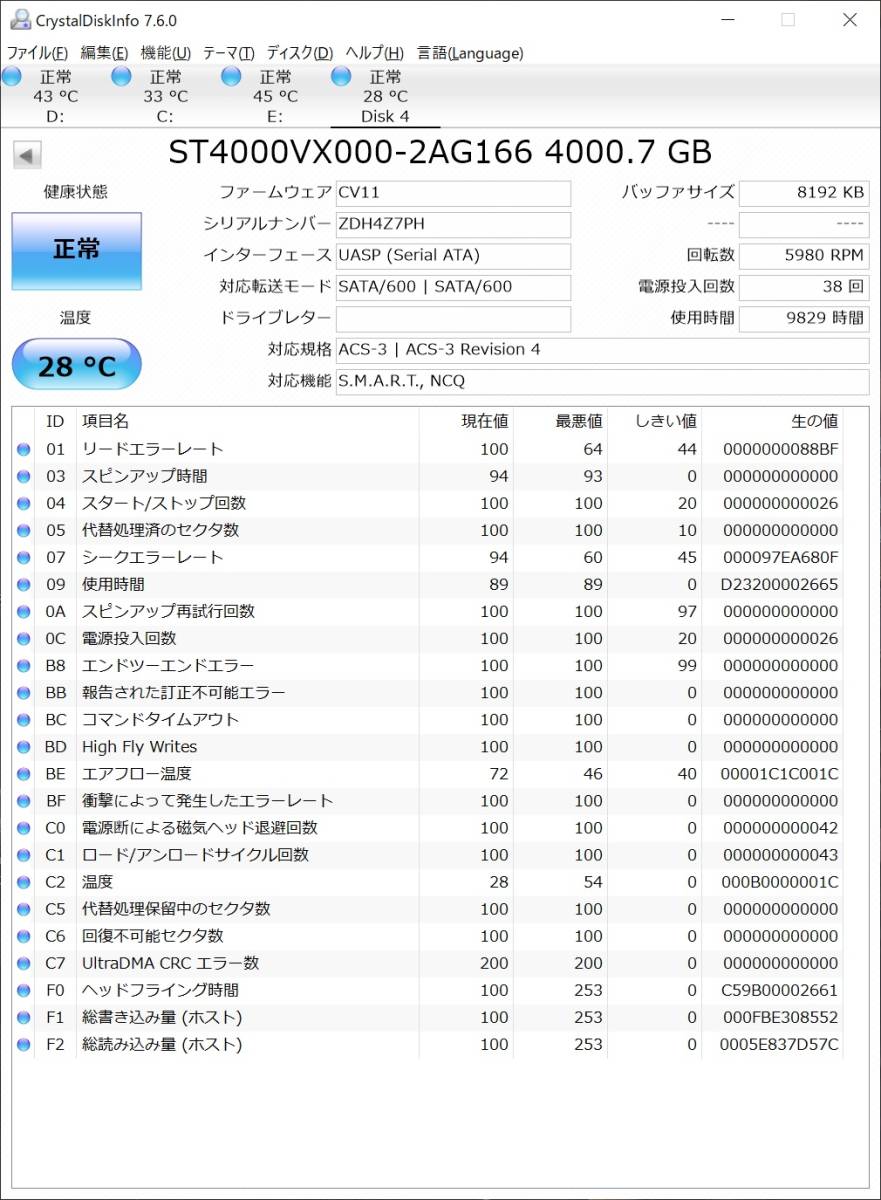Click the しきい値 column header

654,422
